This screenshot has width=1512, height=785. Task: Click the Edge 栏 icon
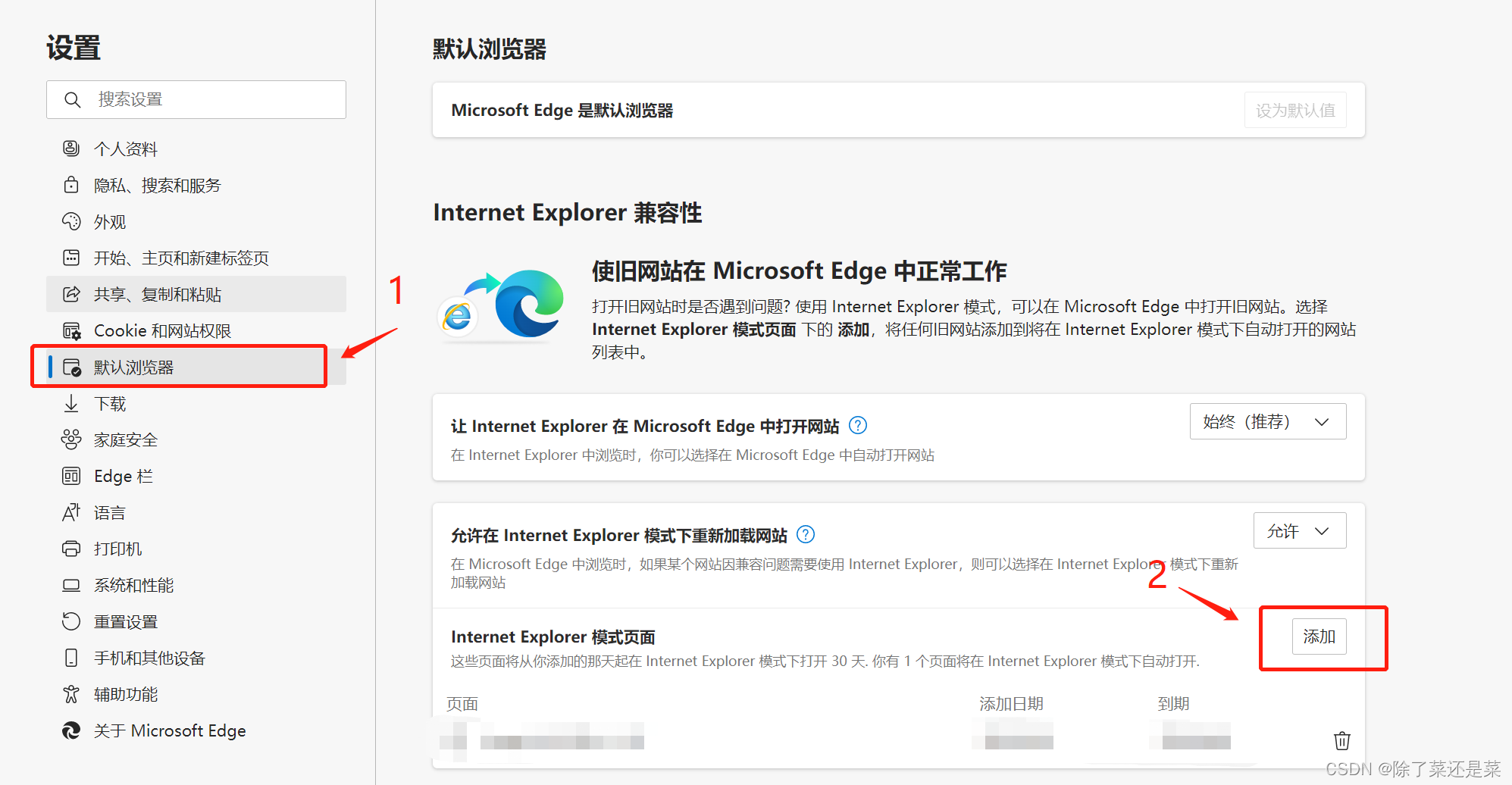(x=71, y=476)
